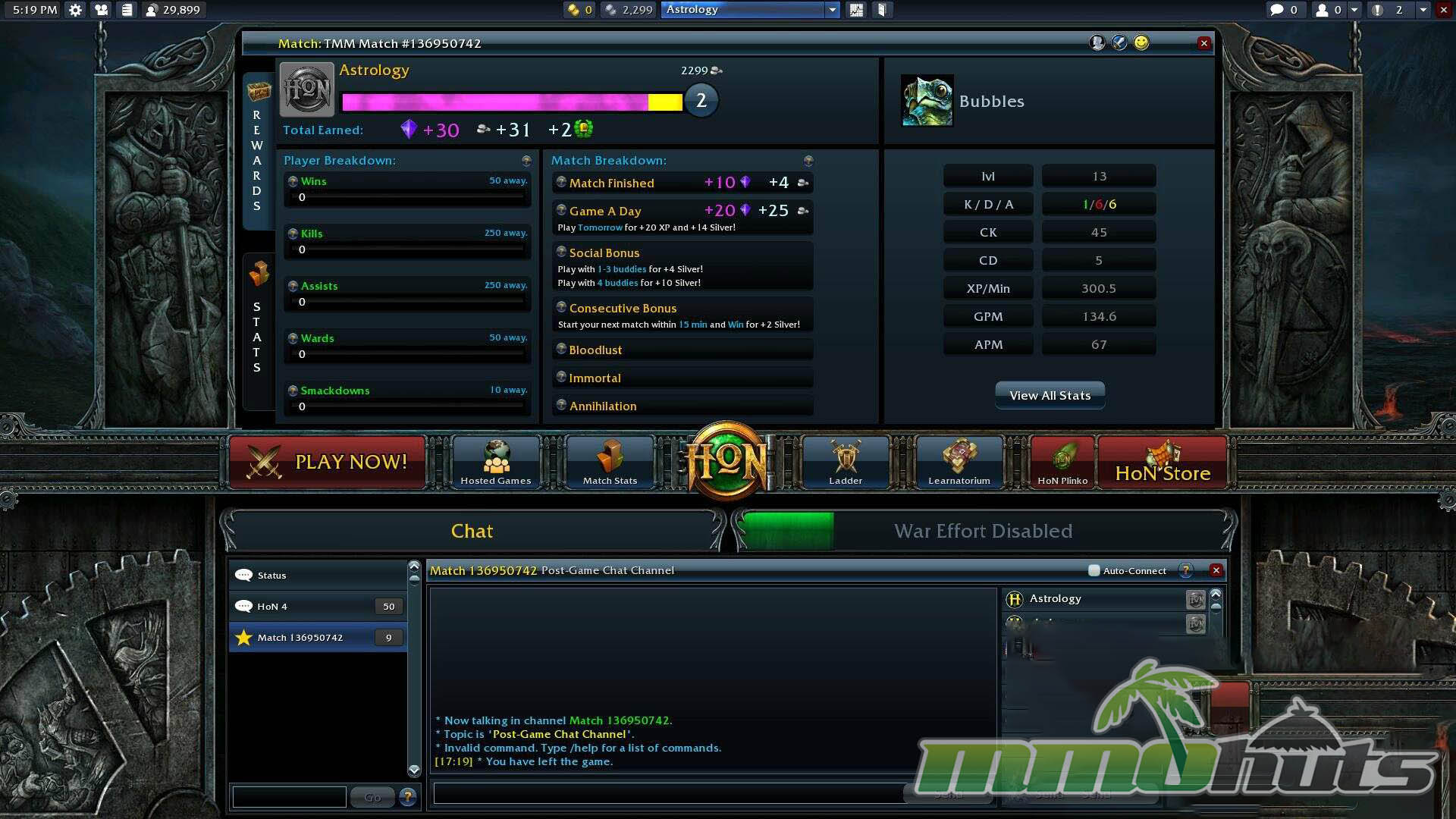1456x819 pixels.
Task: Click the post-game chat message input field
Action: (x=667, y=793)
